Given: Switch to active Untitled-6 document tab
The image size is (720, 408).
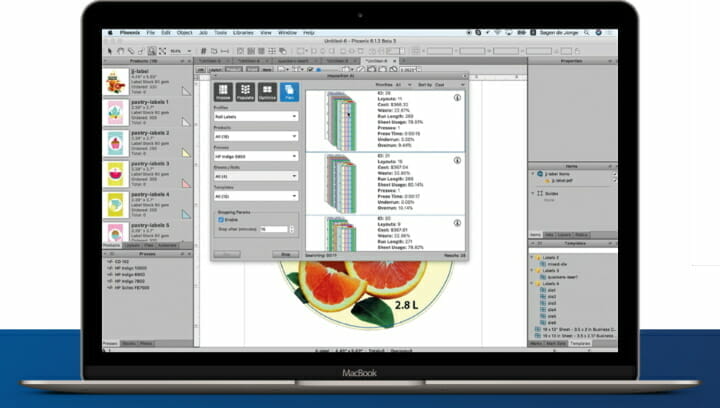Looking at the screenshot, I should 380,61.
